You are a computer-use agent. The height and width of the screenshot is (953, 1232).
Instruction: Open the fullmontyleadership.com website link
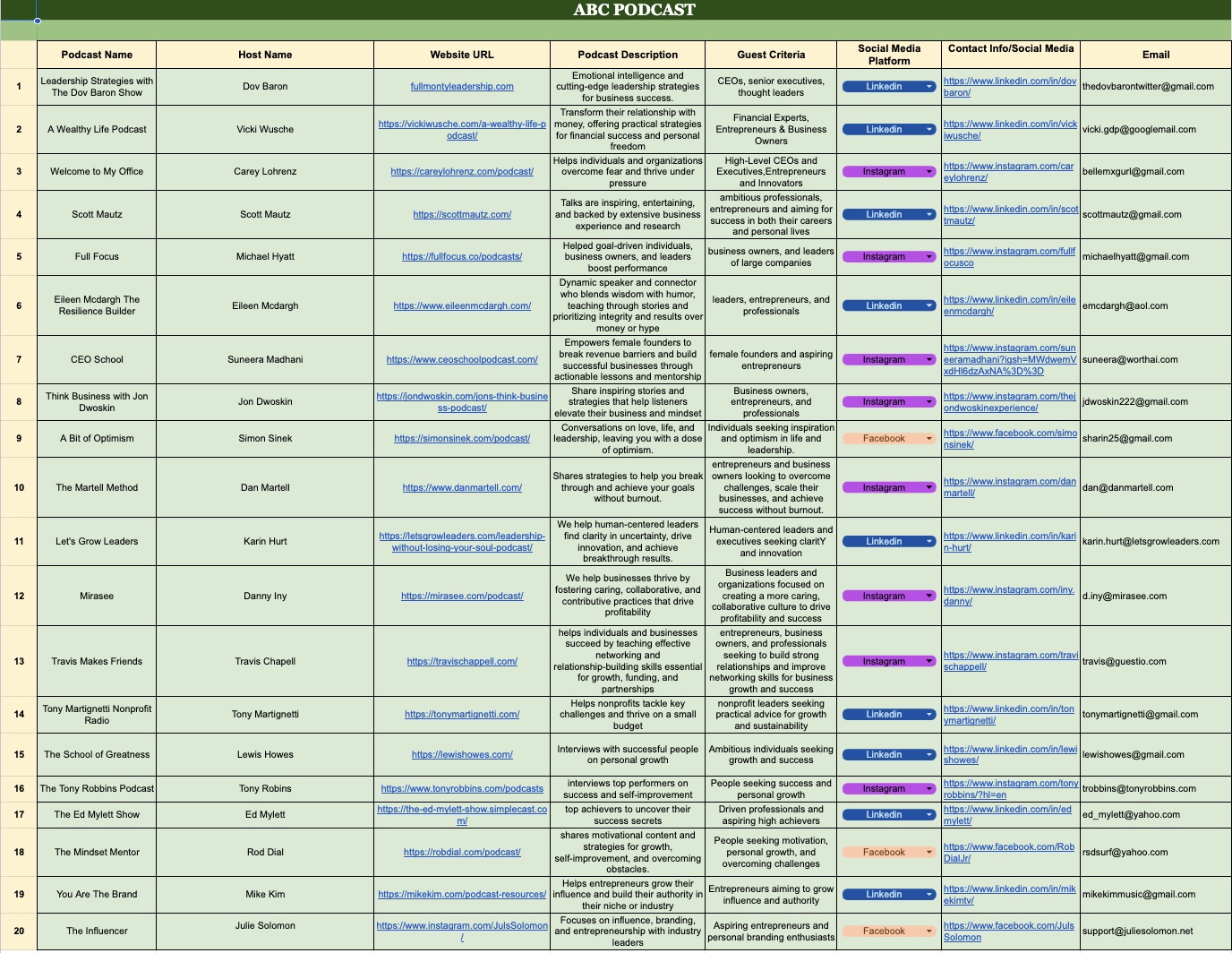click(x=462, y=87)
